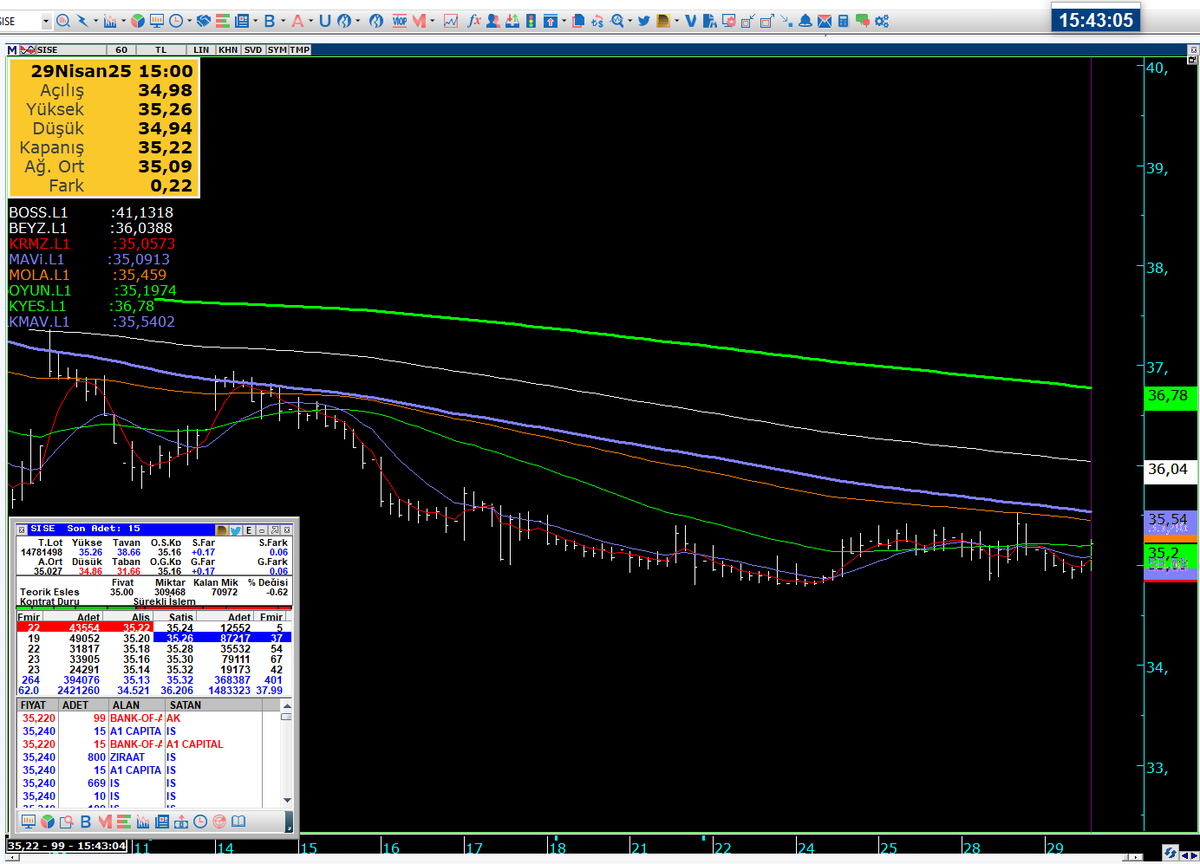The width and height of the screenshot is (1200, 864).
Task: Click the 60 period button on chart header
Action: tap(121, 49)
